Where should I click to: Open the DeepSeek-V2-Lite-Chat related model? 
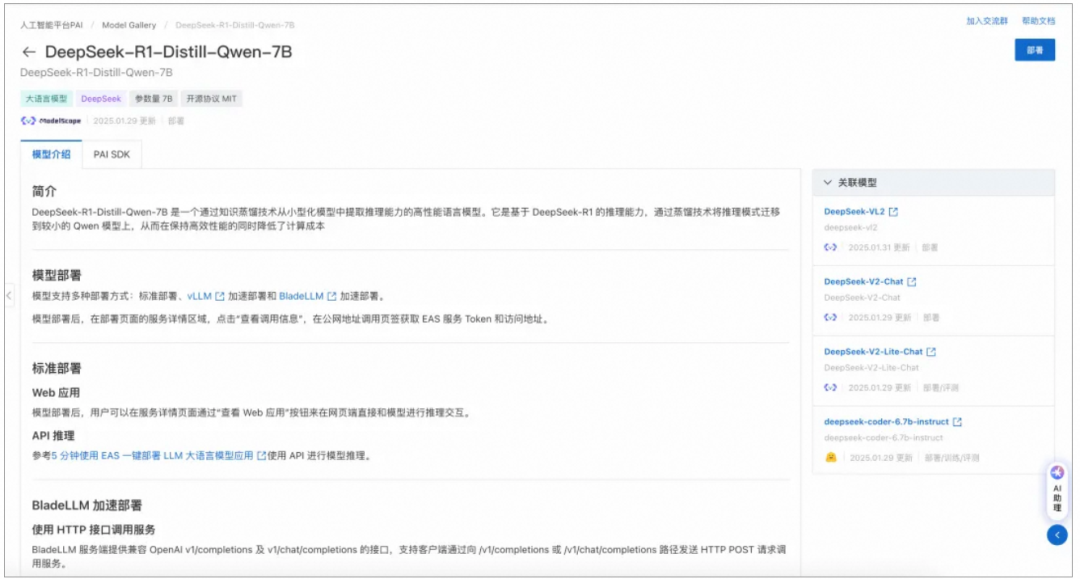873,352
